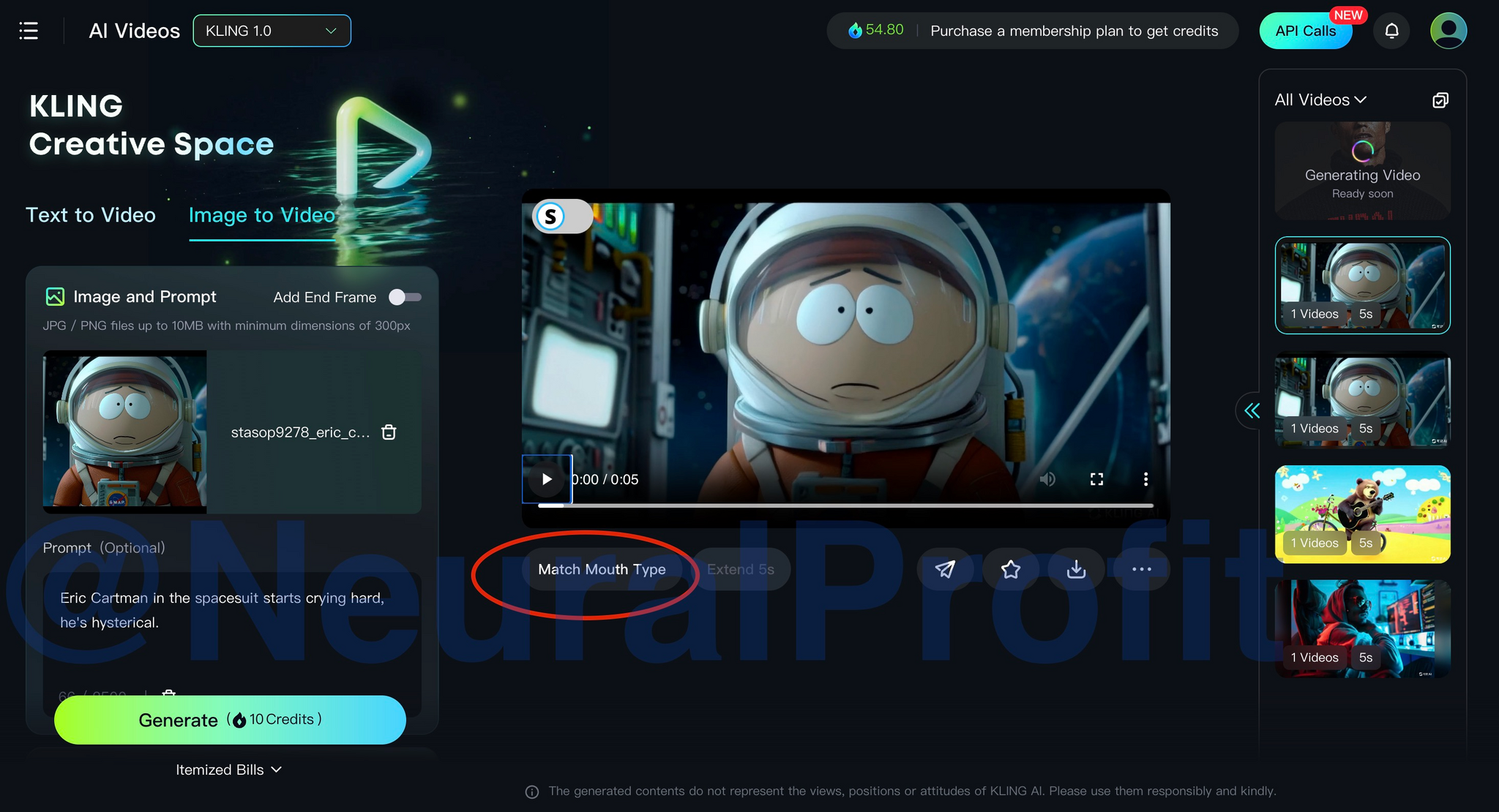Open the red hooded hacker video thumbnail
Screen dimensions: 1499x812
1363,628
